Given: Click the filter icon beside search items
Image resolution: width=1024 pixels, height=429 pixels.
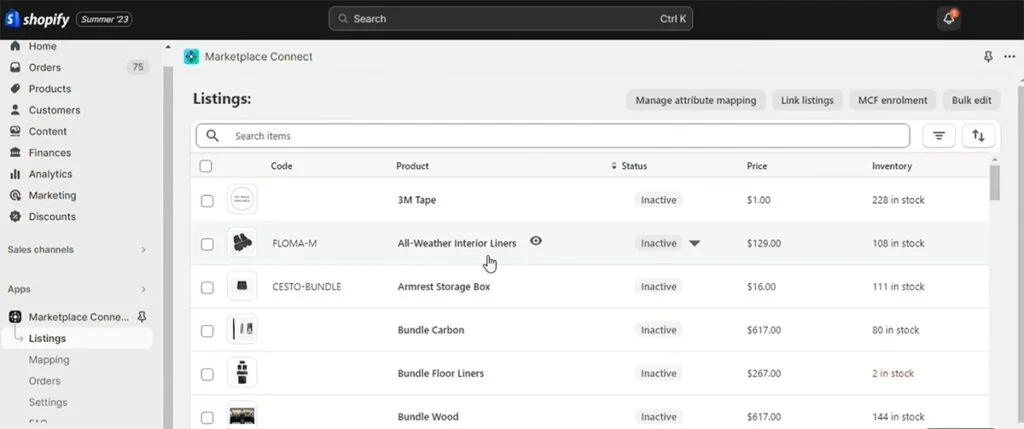Looking at the screenshot, I should point(938,136).
